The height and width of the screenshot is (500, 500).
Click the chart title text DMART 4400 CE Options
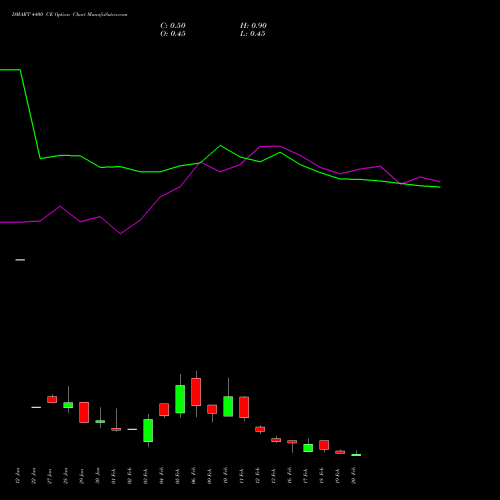(41, 15)
